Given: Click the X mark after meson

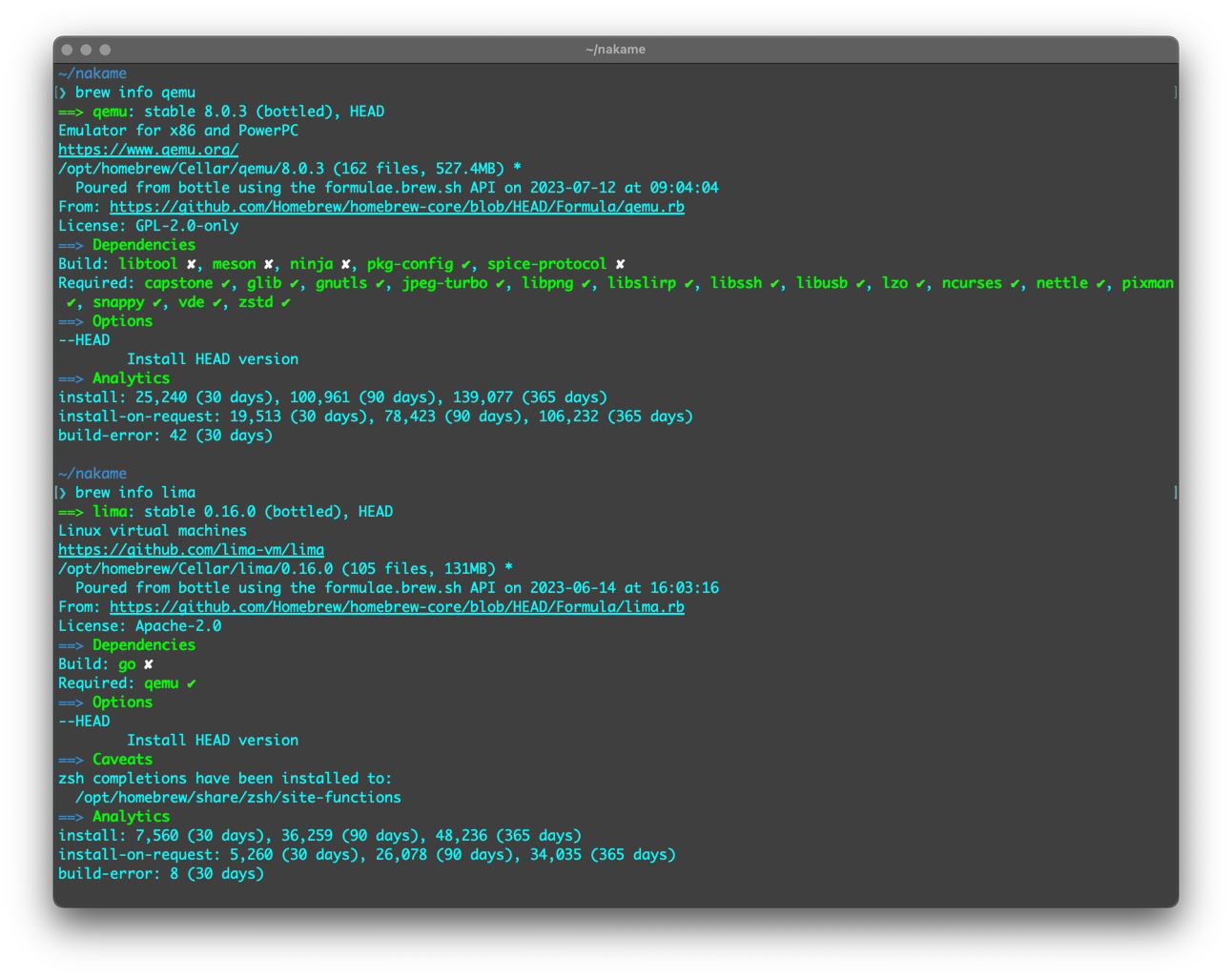Looking at the screenshot, I should [x=269, y=264].
